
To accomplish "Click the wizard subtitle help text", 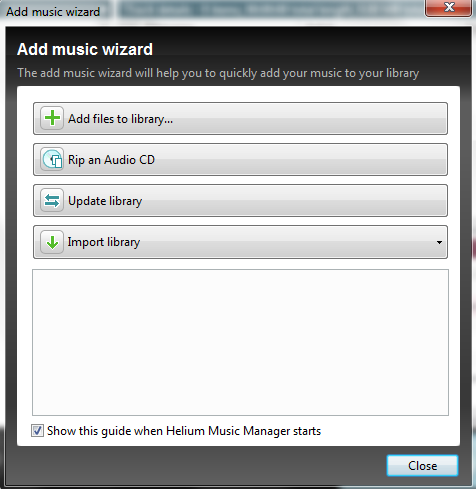I will [x=218, y=73].
